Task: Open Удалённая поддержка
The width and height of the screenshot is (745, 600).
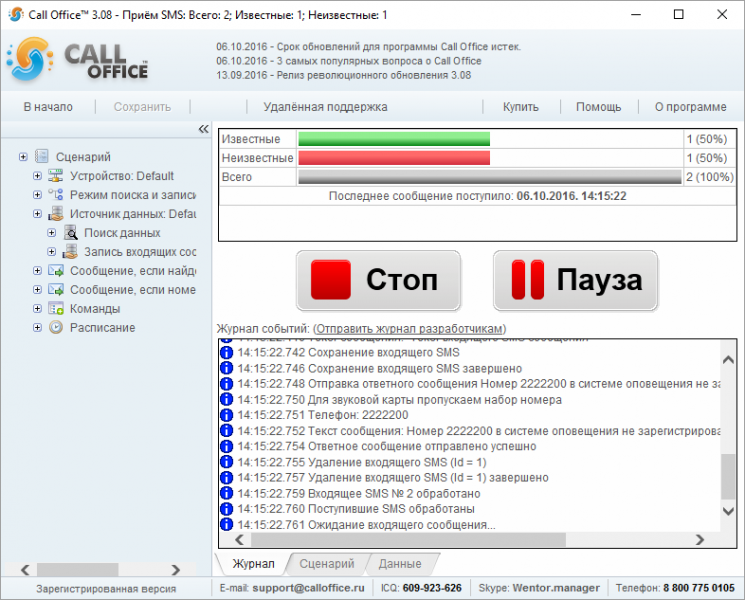Action: tap(325, 107)
